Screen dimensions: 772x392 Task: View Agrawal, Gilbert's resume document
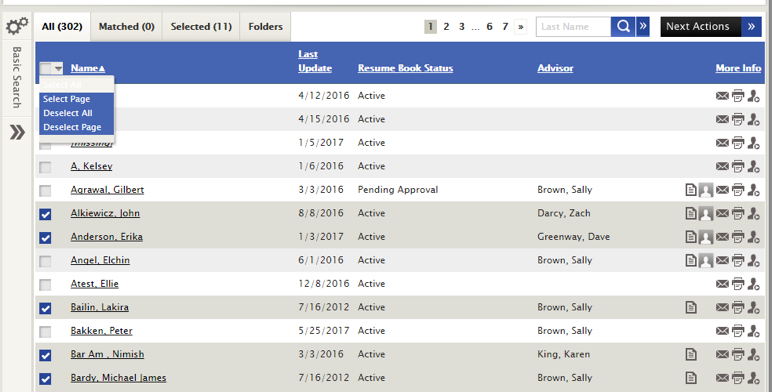(691, 190)
